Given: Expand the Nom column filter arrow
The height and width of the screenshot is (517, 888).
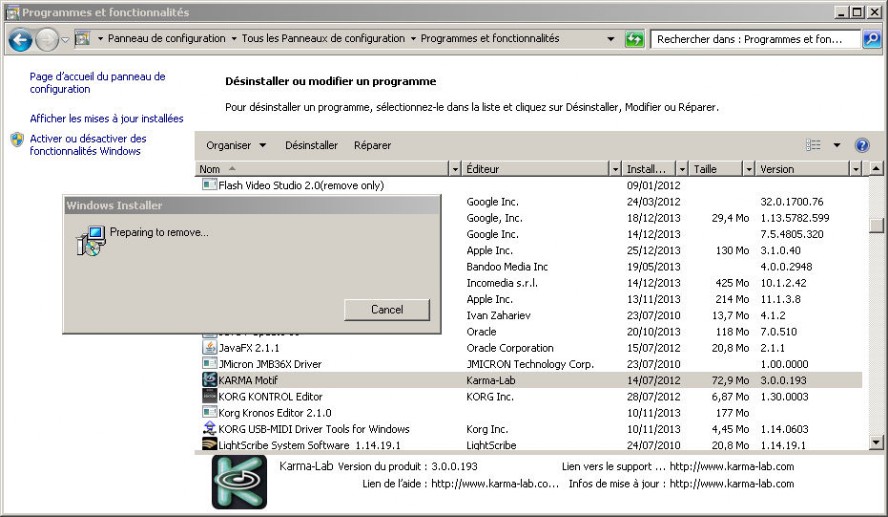Looking at the screenshot, I should click(456, 169).
